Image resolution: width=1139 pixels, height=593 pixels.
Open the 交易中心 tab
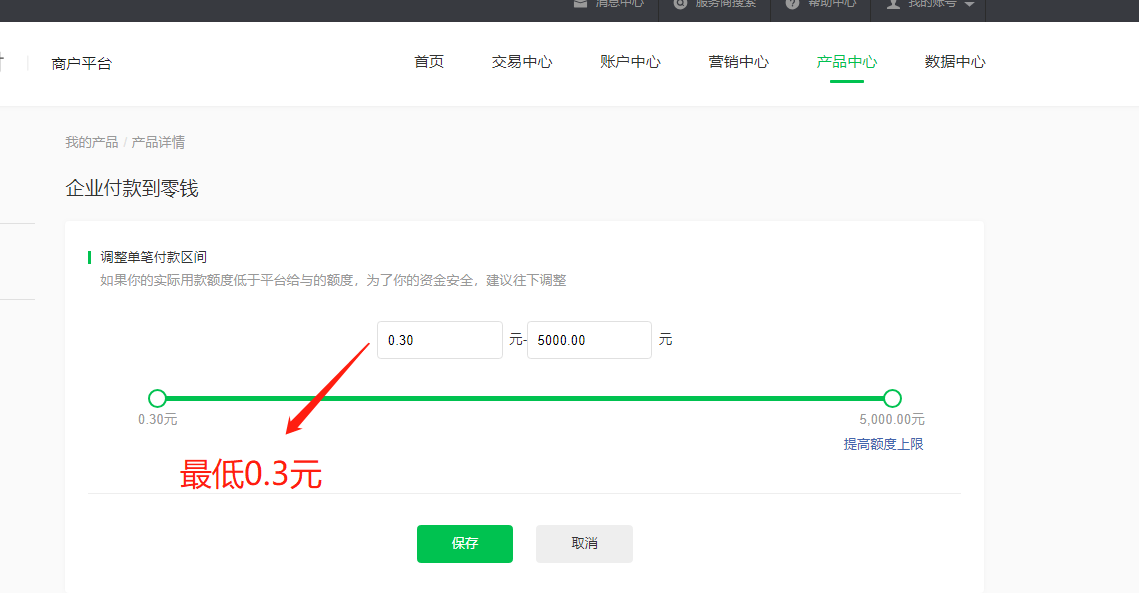(522, 62)
